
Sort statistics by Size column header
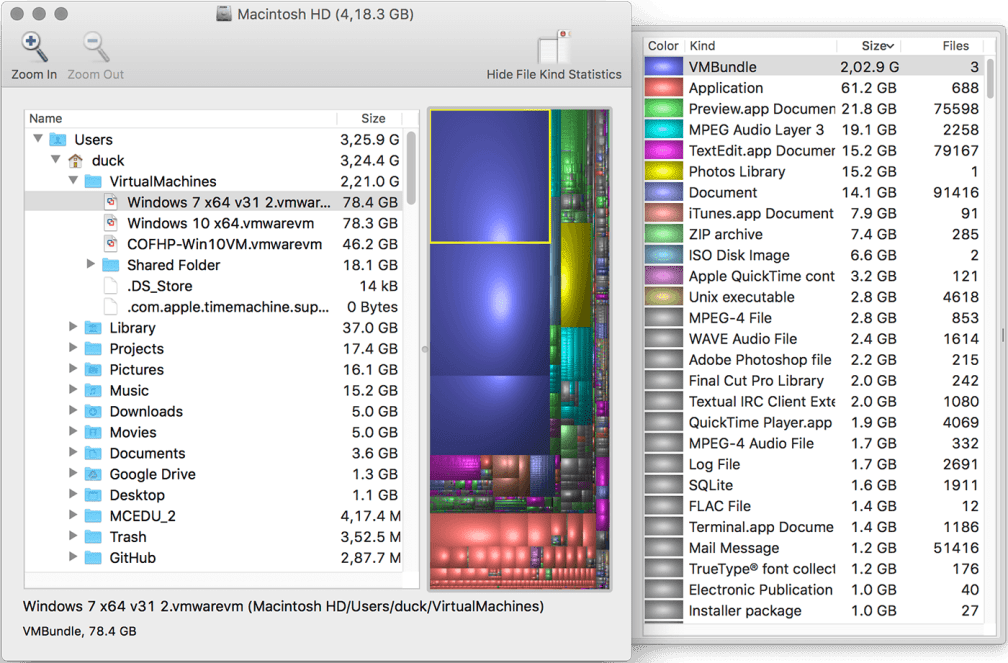click(x=868, y=46)
